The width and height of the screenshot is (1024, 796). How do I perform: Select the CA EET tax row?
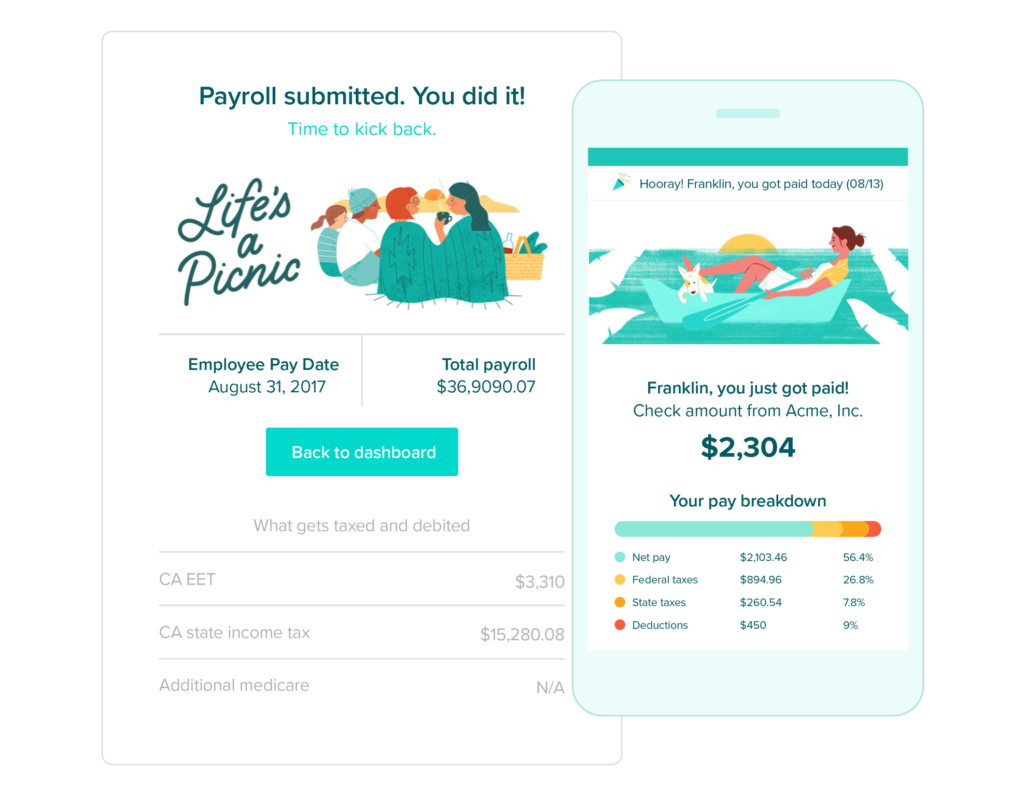(361, 580)
